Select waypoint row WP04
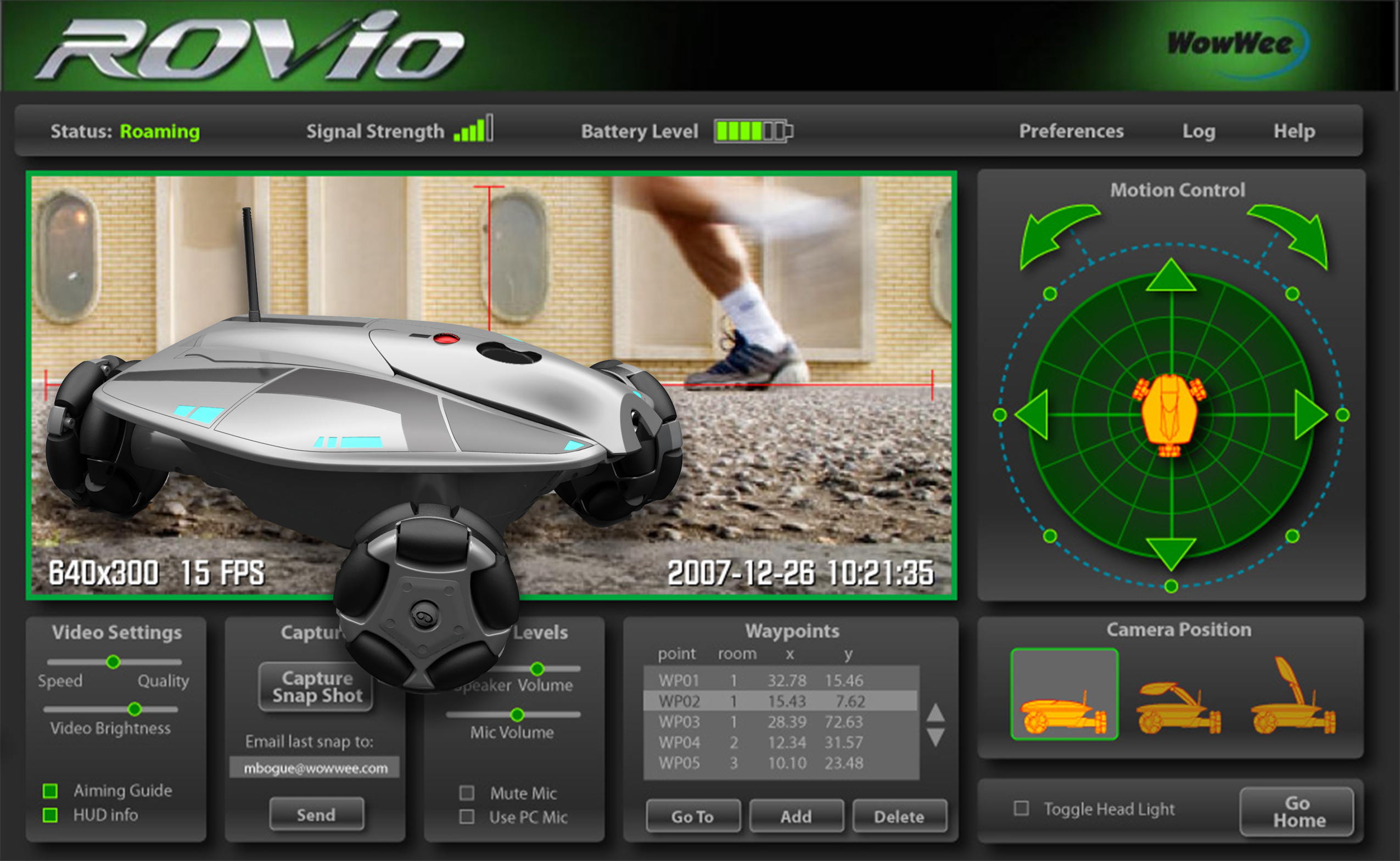 coord(780,742)
